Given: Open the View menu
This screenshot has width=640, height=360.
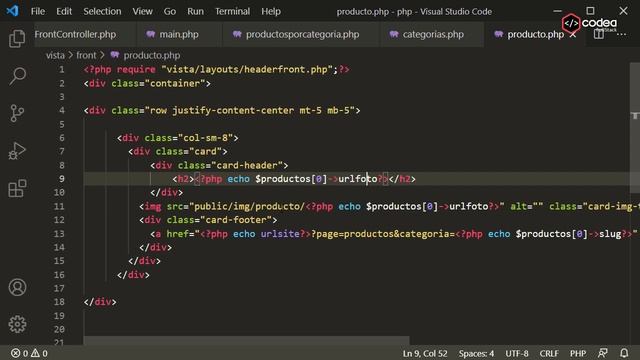Looking at the screenshot, I should pyautogui.click(x=142, y=11).
